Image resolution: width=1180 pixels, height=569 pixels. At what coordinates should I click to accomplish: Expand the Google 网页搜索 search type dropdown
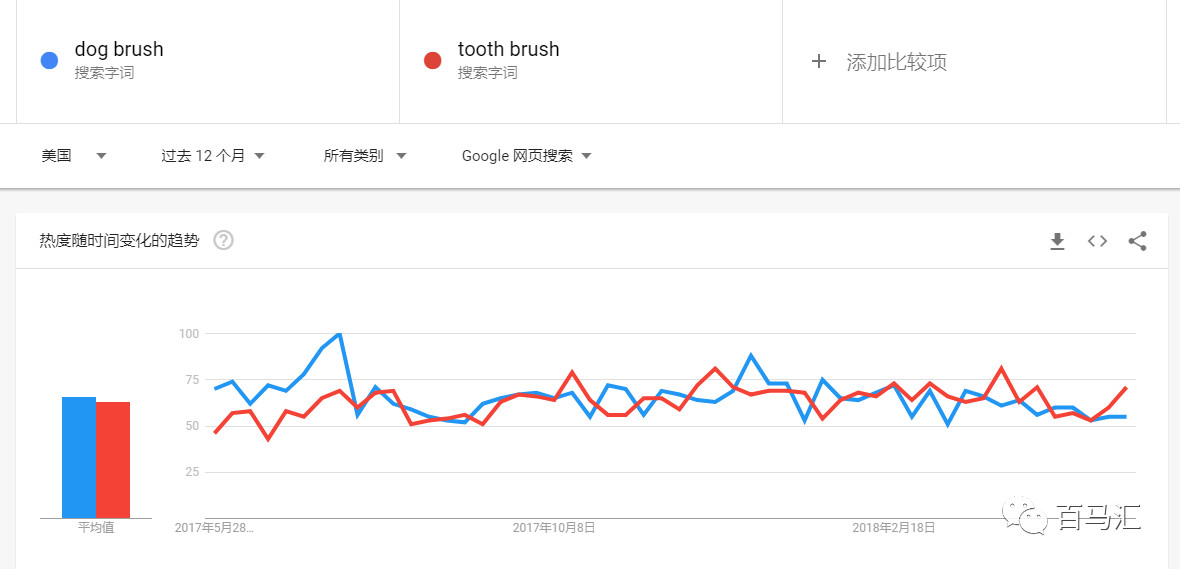pos(527,156)
